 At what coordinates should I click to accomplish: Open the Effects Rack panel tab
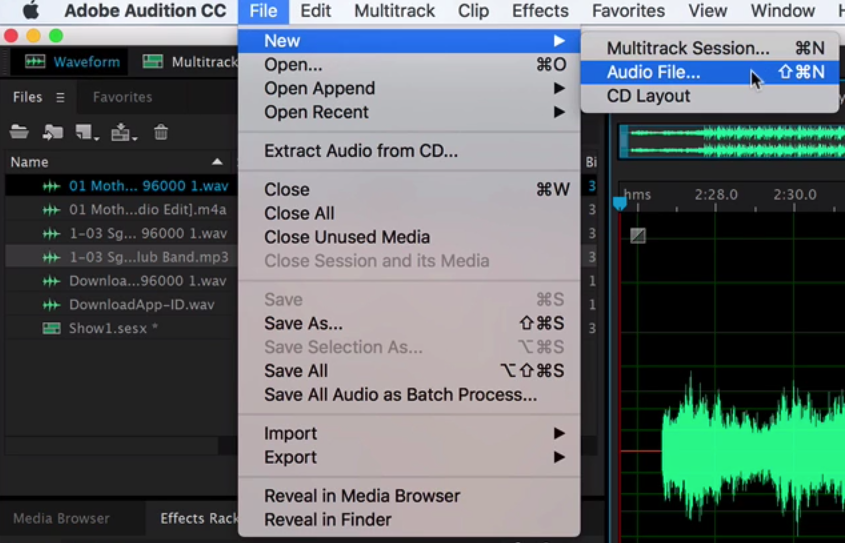(199, 518)
